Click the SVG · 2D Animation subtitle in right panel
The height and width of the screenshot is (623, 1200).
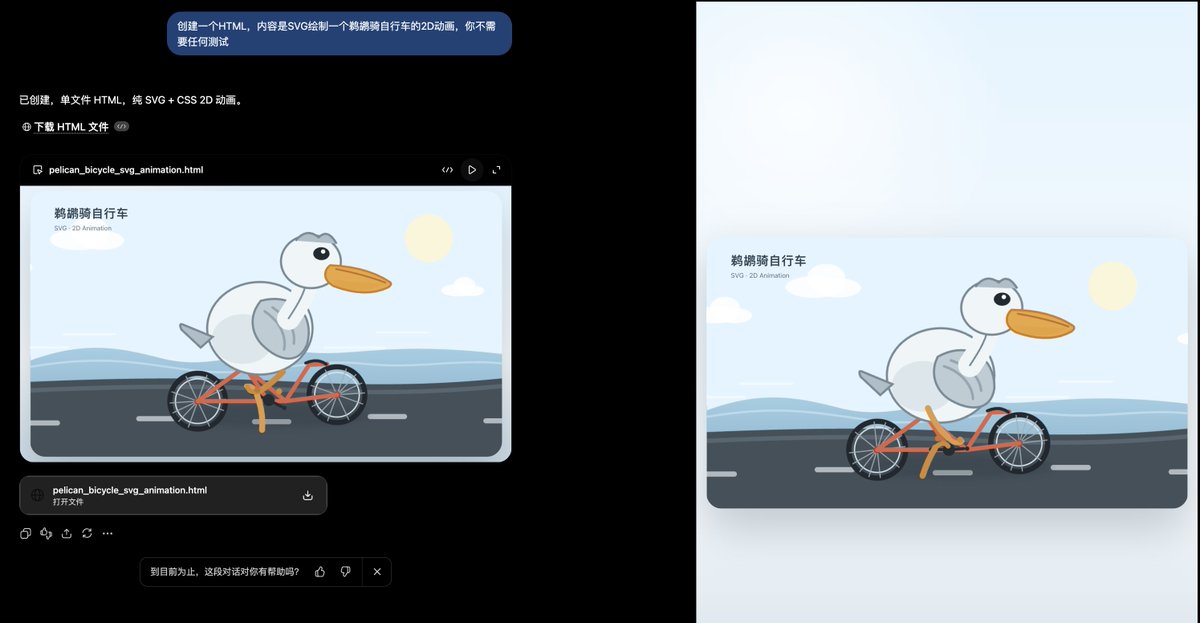click(x=760, y=276)
